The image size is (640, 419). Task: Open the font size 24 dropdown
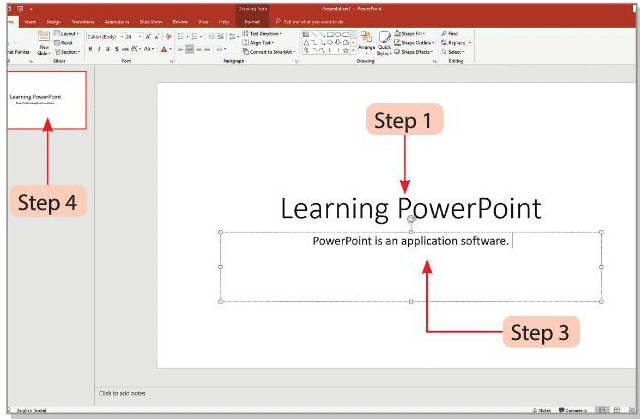pos(141,37)
